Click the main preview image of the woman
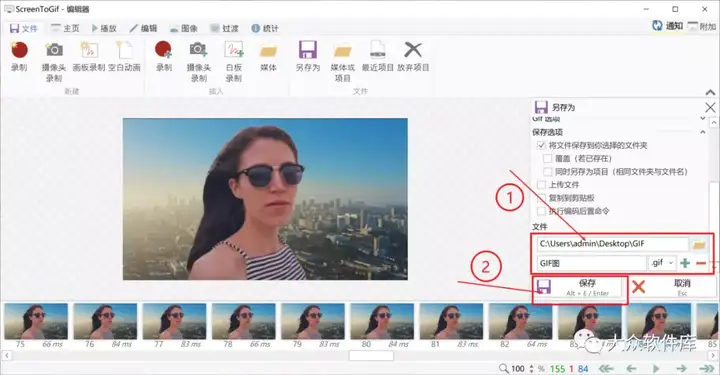The width and height of the screenshot is (720, 375). pyautogui.click(x=265, y=199)
